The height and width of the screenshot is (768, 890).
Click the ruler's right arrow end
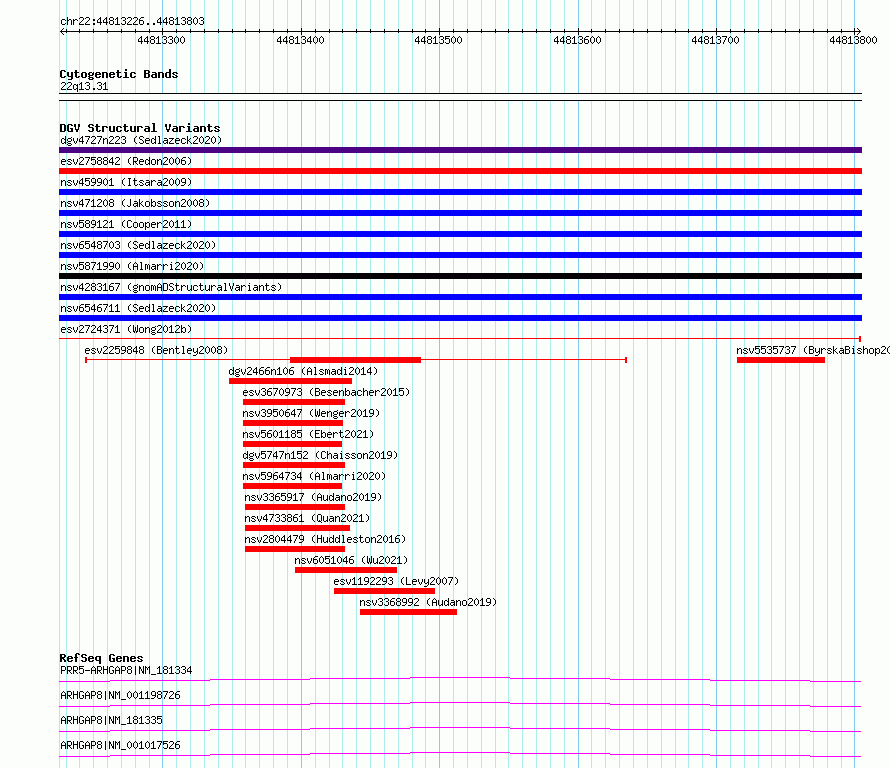pos(858,31)
